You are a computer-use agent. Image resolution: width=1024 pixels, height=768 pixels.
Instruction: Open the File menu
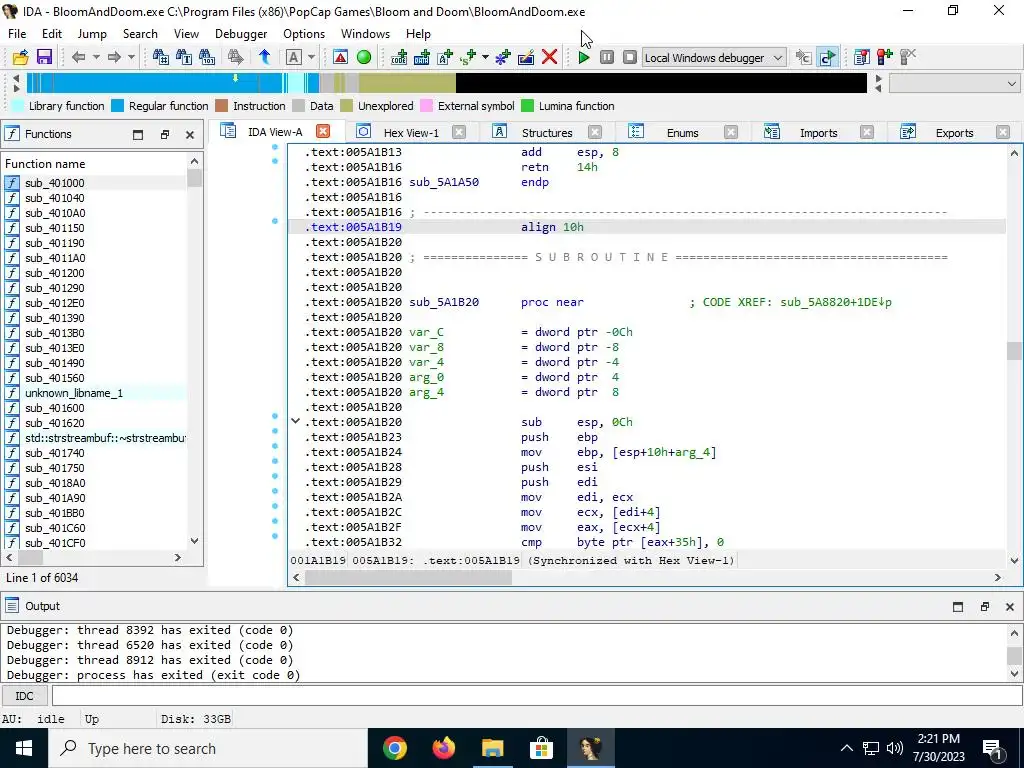(17, 34)
